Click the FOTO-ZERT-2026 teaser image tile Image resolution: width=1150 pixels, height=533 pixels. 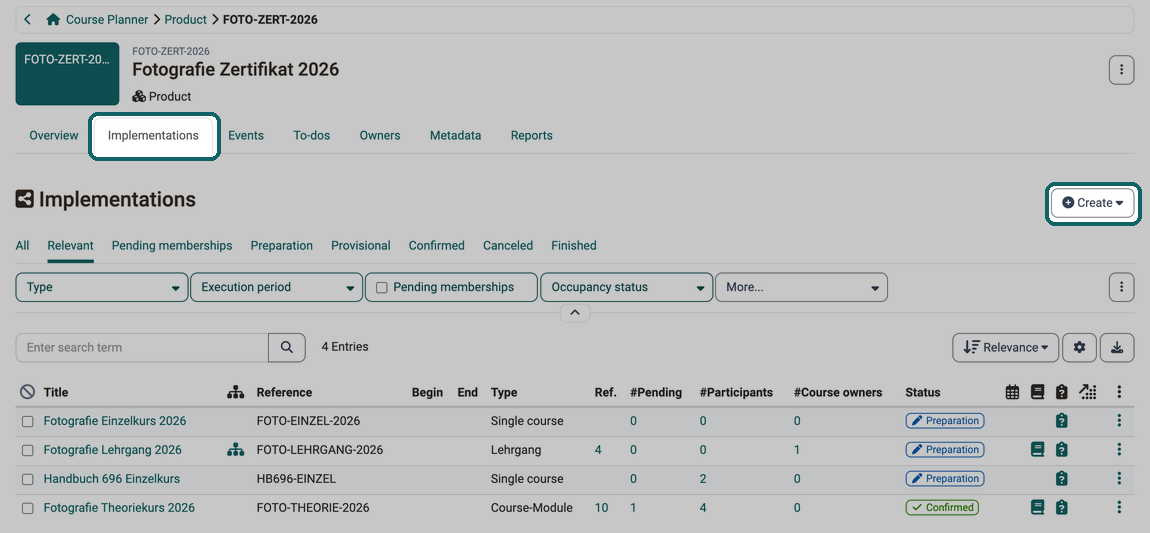point(67,74)
